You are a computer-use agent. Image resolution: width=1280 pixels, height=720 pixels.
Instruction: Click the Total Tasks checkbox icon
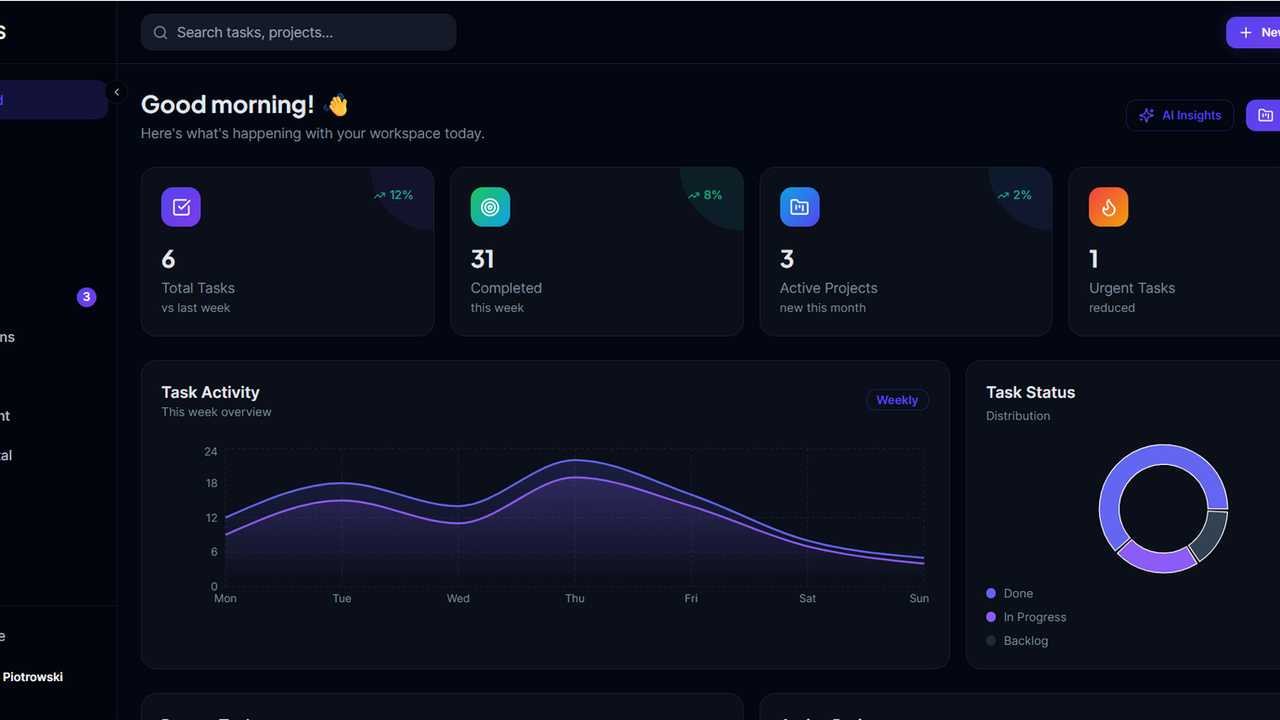point(181,207)
